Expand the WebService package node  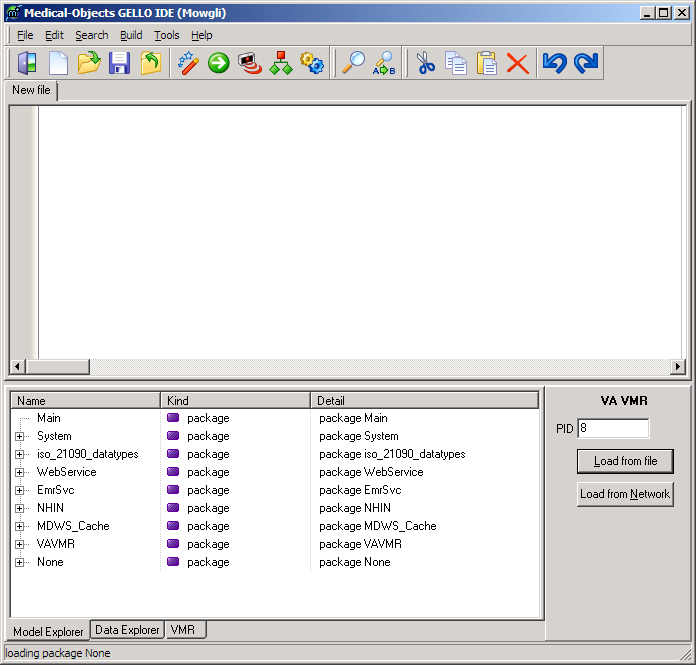tap(20, 472)
